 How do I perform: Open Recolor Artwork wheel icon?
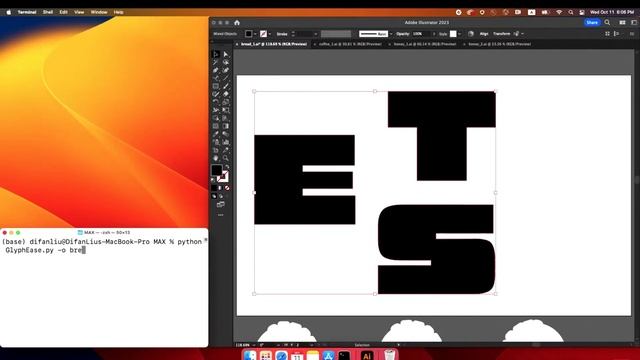click(x=471, y=34)
